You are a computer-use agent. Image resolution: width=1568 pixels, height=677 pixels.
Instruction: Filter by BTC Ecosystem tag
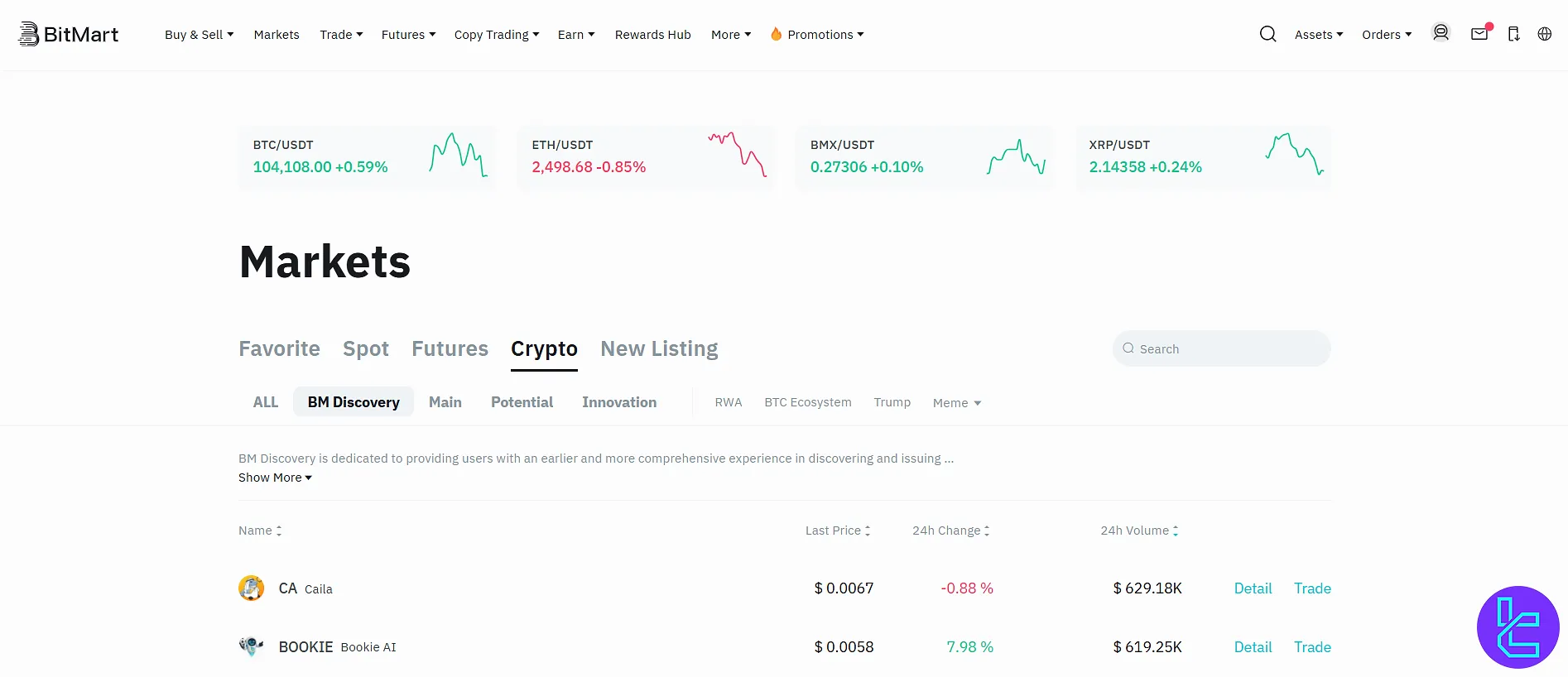(808, 402)
